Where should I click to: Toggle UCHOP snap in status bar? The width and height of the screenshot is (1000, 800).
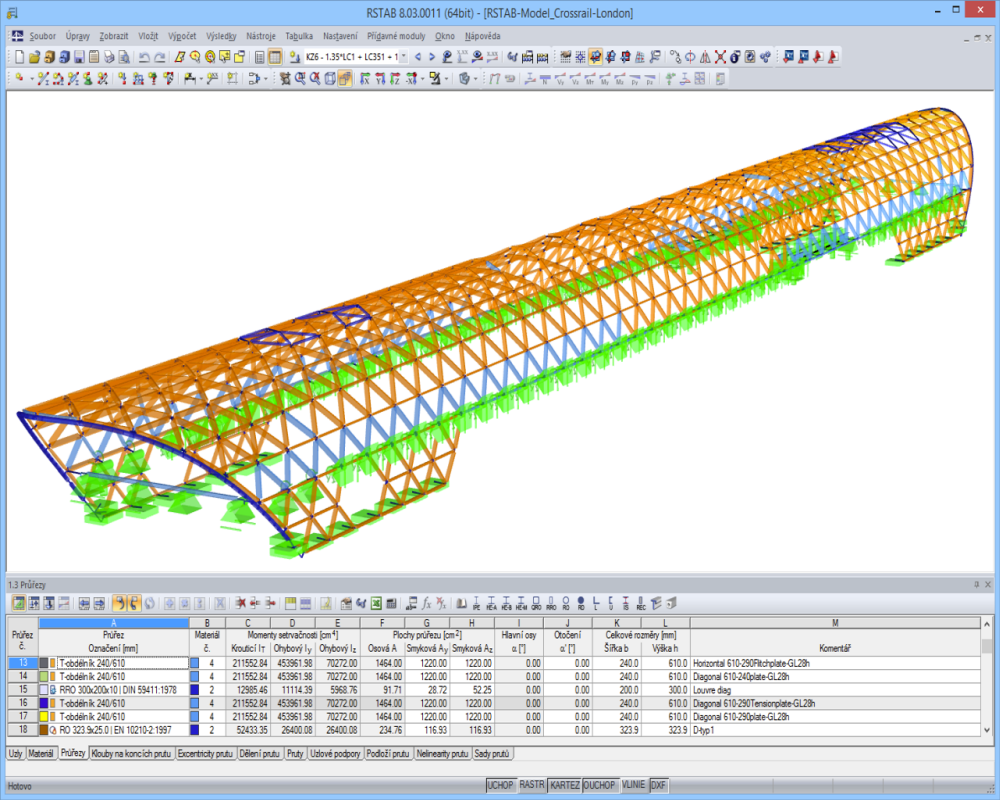[500, 785]
